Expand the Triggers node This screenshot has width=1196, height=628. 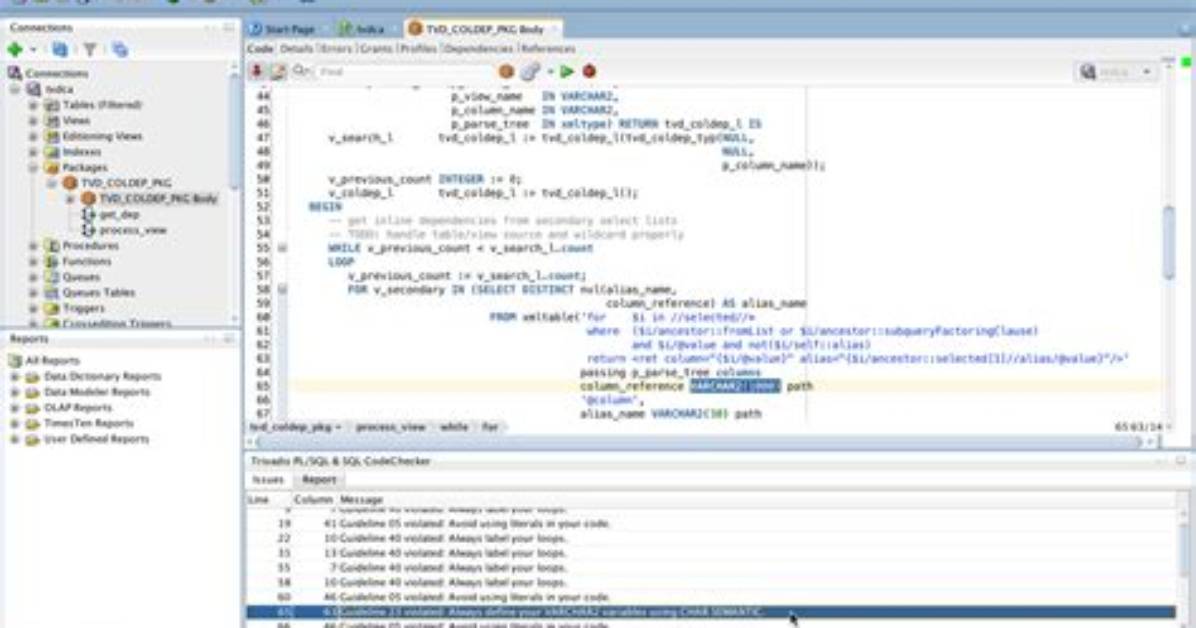(33, 308)
